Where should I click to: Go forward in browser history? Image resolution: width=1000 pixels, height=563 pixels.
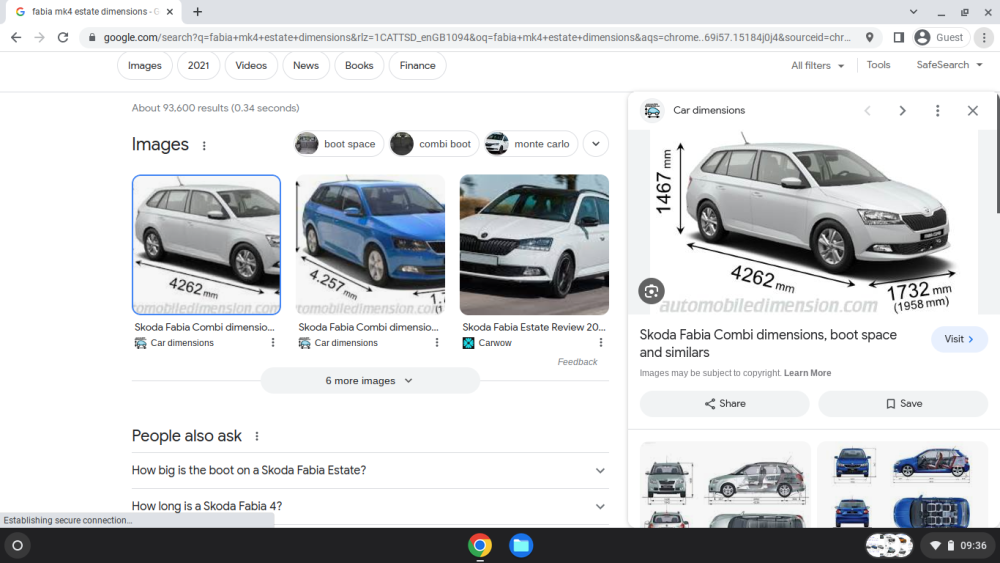pyautogui.click(x=40, y=38)
